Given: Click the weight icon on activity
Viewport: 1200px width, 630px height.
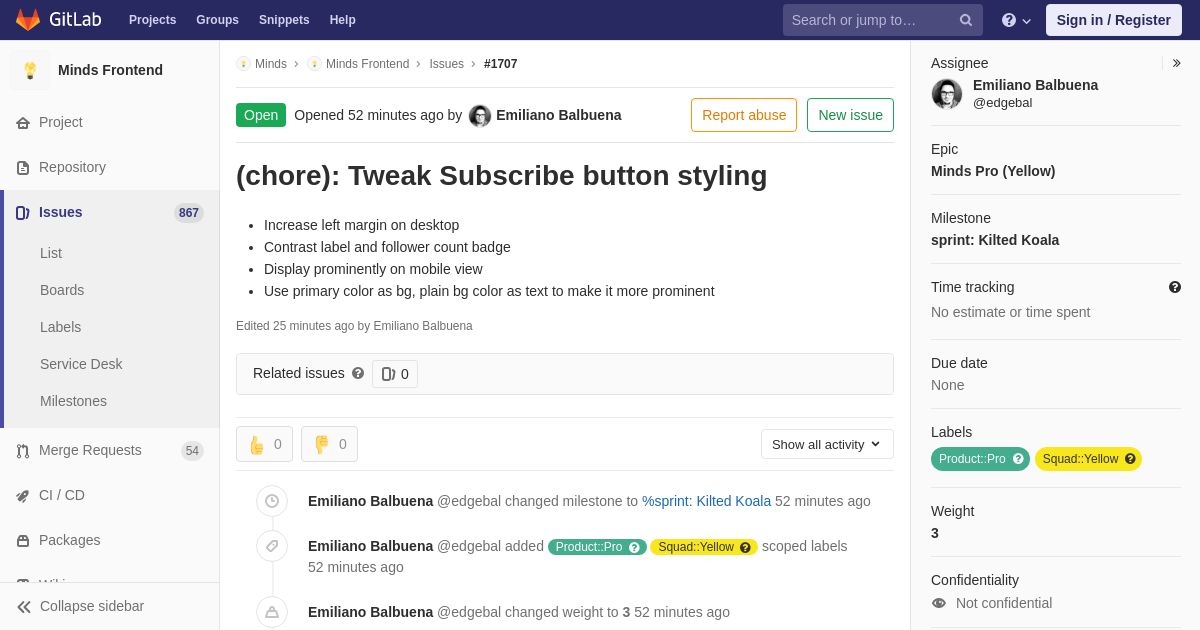Looking at the screenshot, I should (x=272, y=612).
